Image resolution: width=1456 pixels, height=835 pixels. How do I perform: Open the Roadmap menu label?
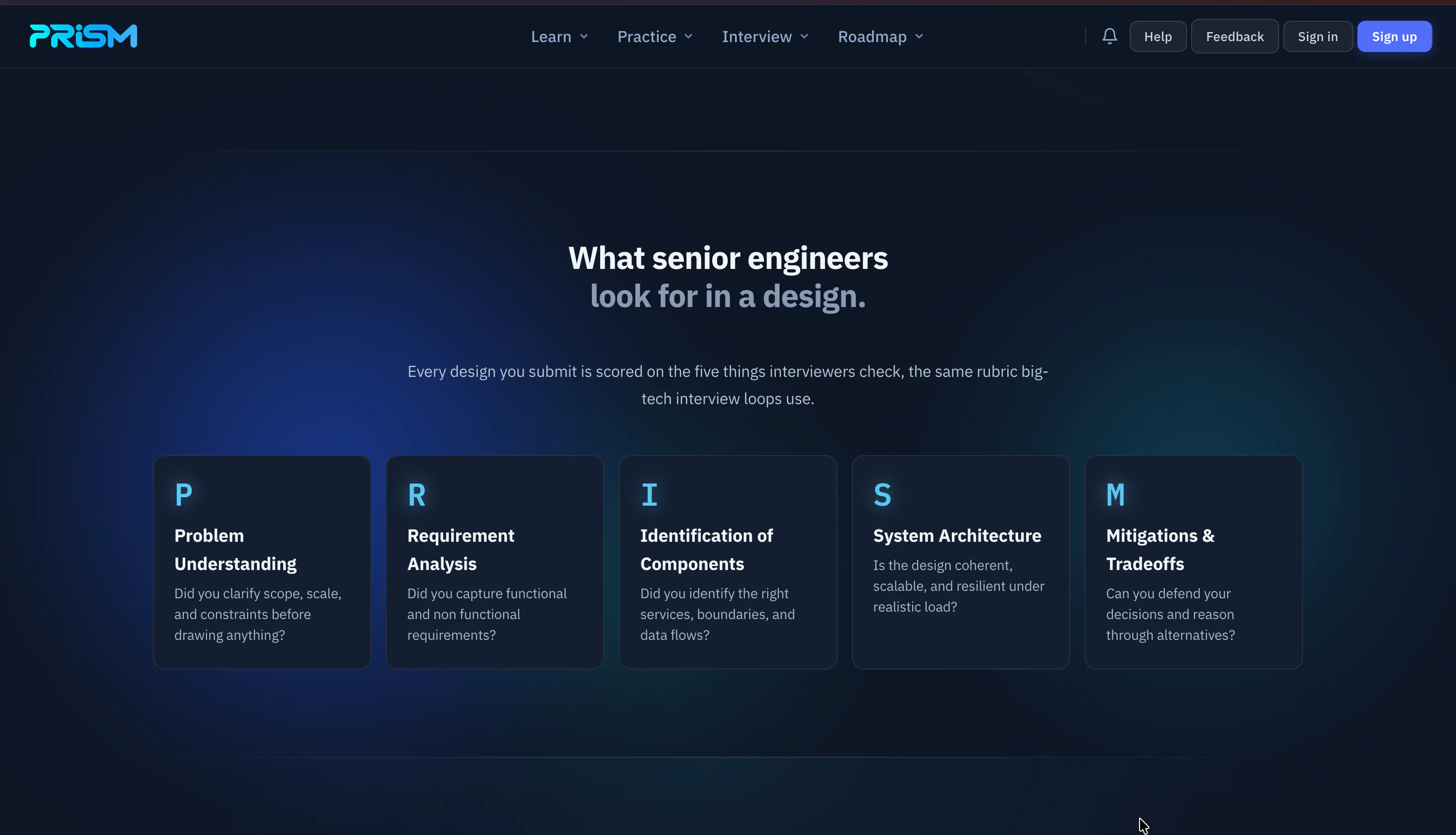[872, 37]
